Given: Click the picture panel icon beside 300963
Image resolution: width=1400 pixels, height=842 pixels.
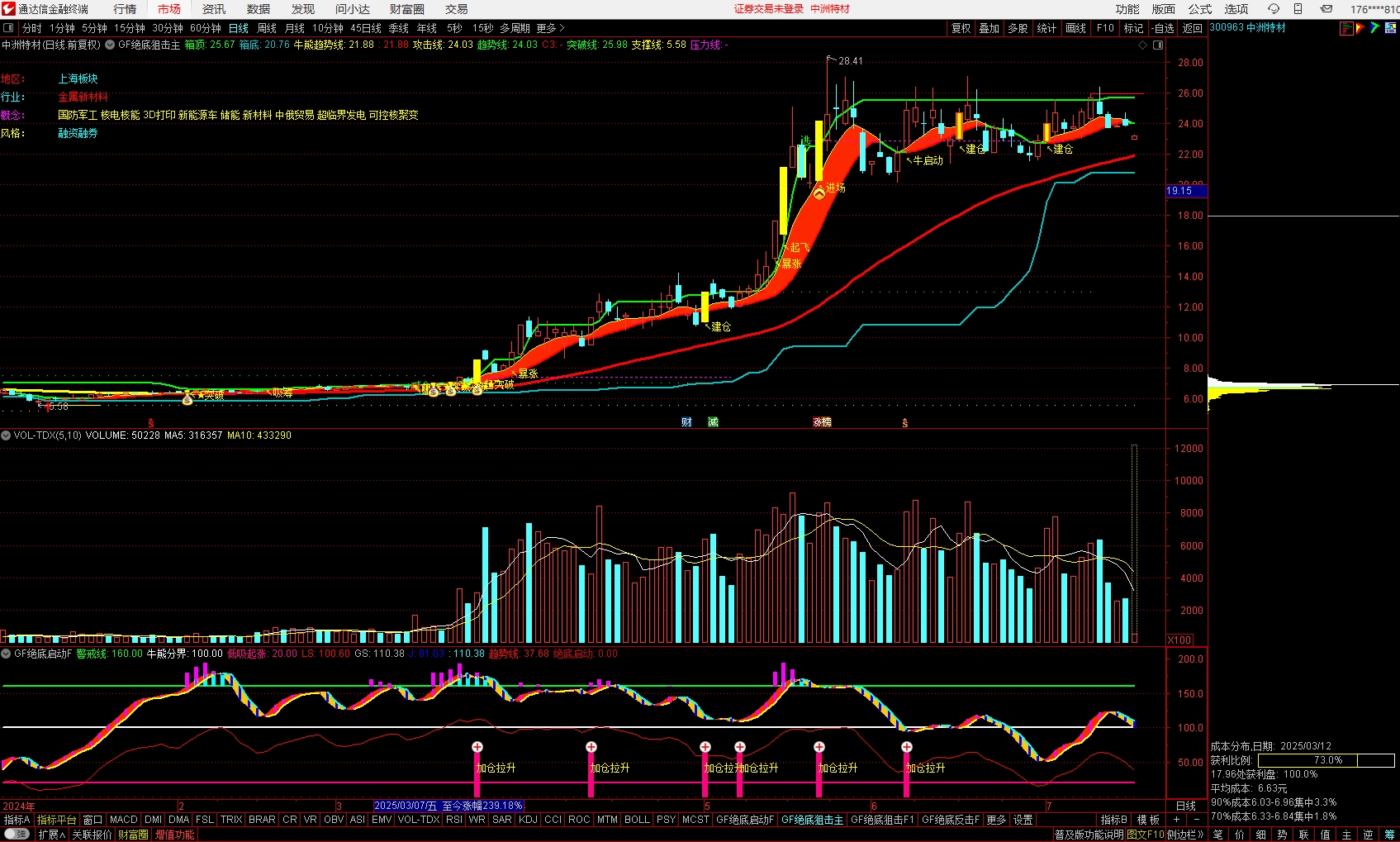Looking at the screenshot, I should click(x=1390, y=28).
